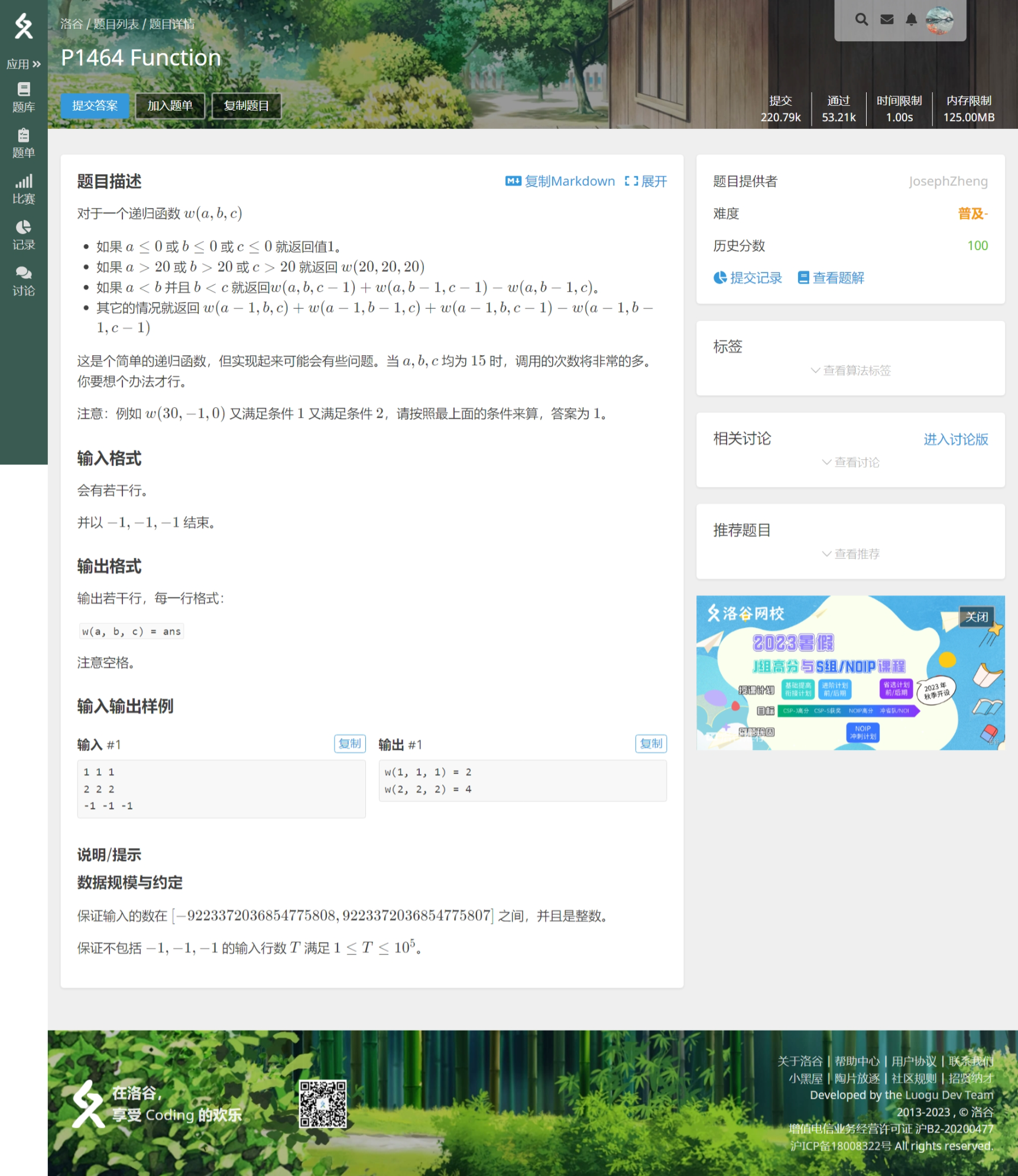
Task: Open 查看题解 solutions link
Action: coord(831,278)
